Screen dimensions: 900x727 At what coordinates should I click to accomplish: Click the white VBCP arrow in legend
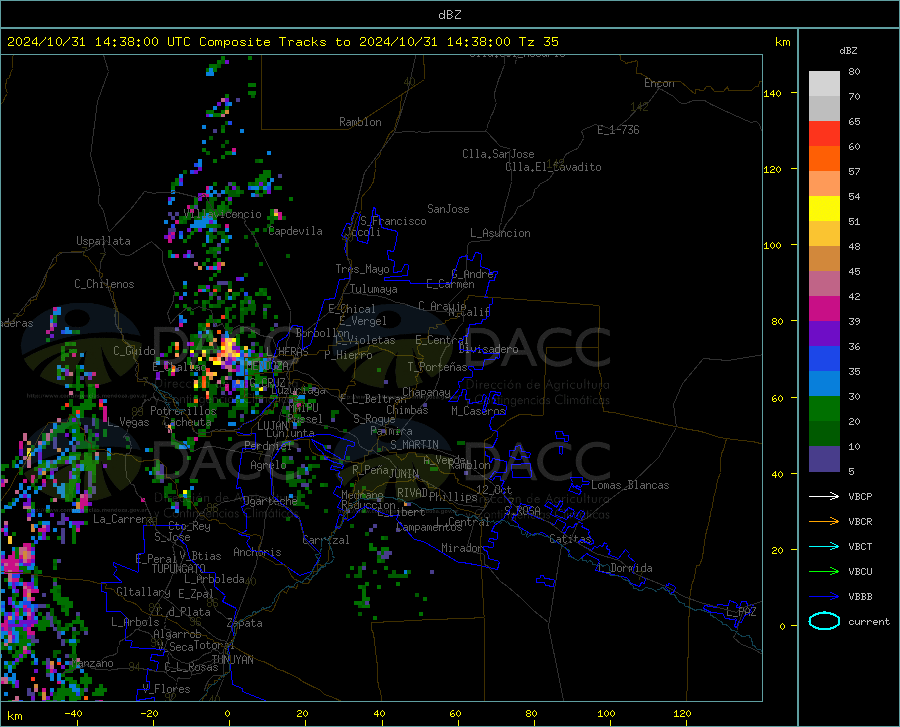tap(824, 496)
